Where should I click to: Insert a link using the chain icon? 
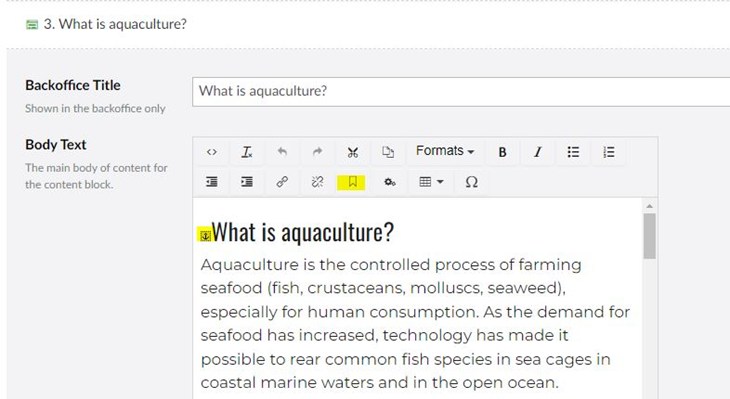pos(282,182)
